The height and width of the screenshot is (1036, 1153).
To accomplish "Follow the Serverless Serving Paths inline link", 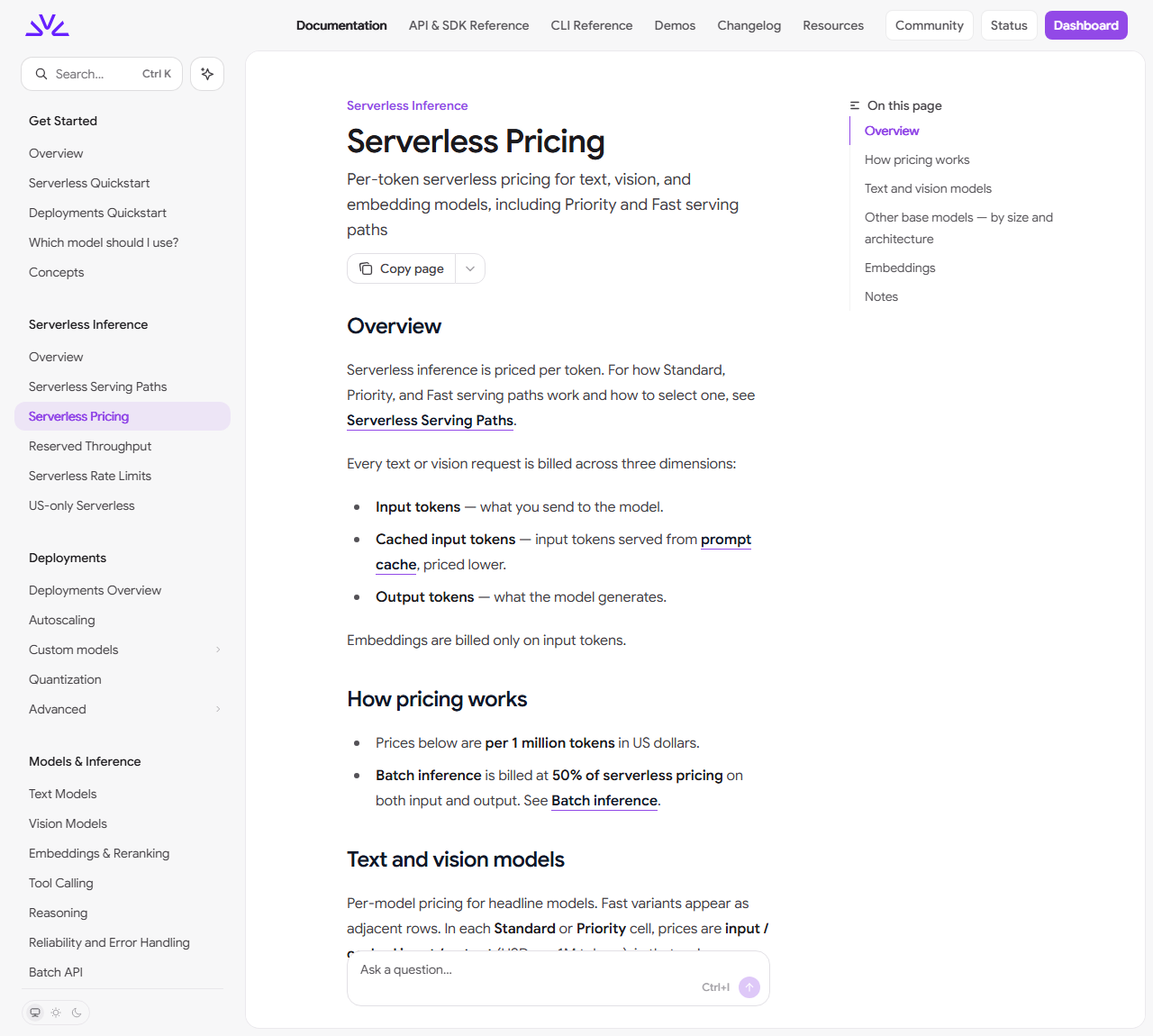I will click(431, 421).
